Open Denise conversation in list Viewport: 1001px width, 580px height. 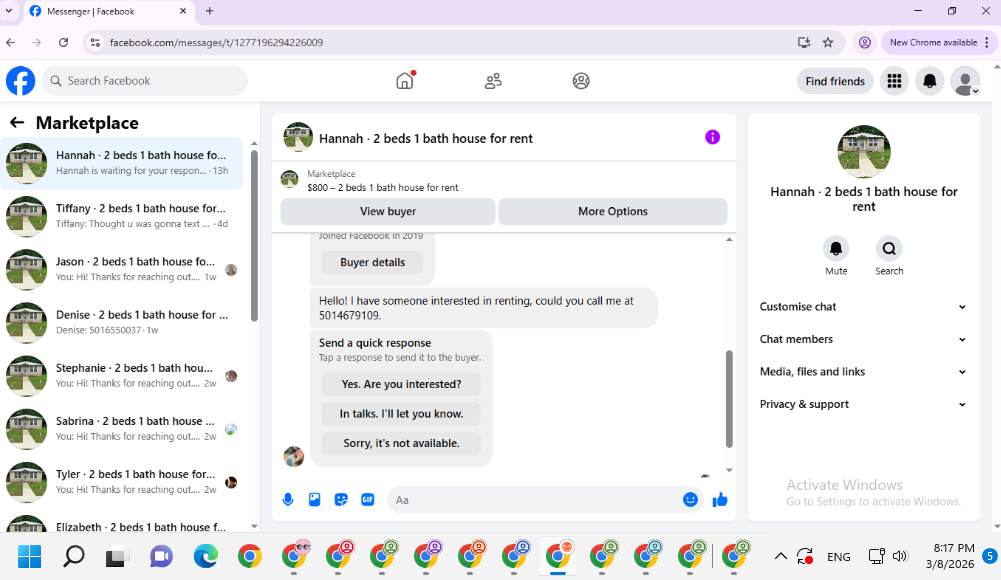121,323
